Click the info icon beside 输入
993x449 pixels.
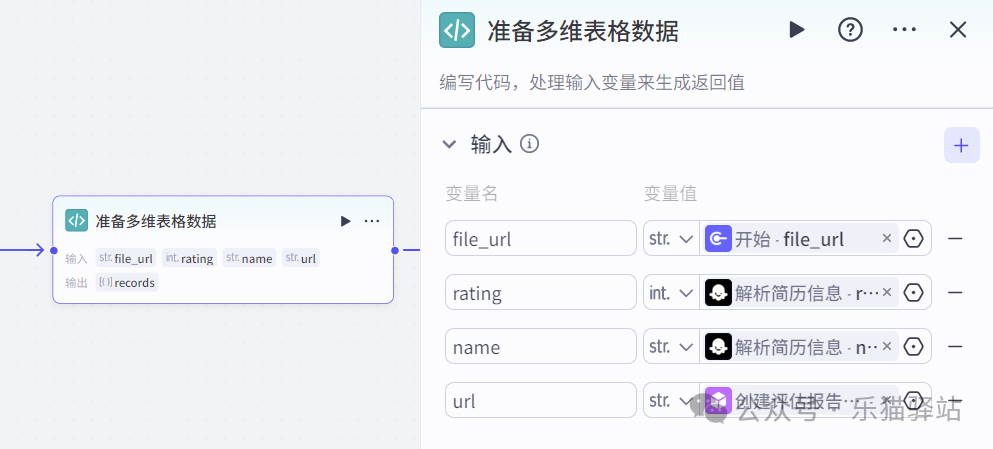pos(530,144)
